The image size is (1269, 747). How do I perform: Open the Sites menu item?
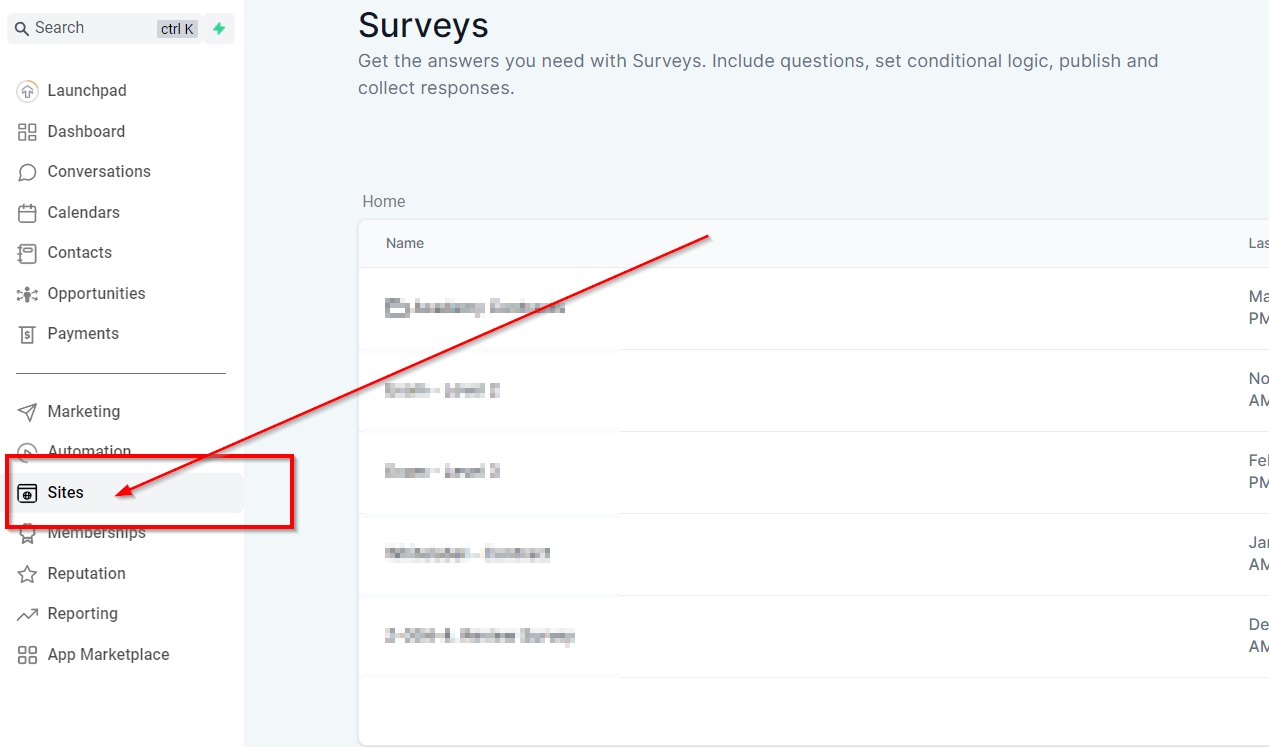click(x=66, y=493)
